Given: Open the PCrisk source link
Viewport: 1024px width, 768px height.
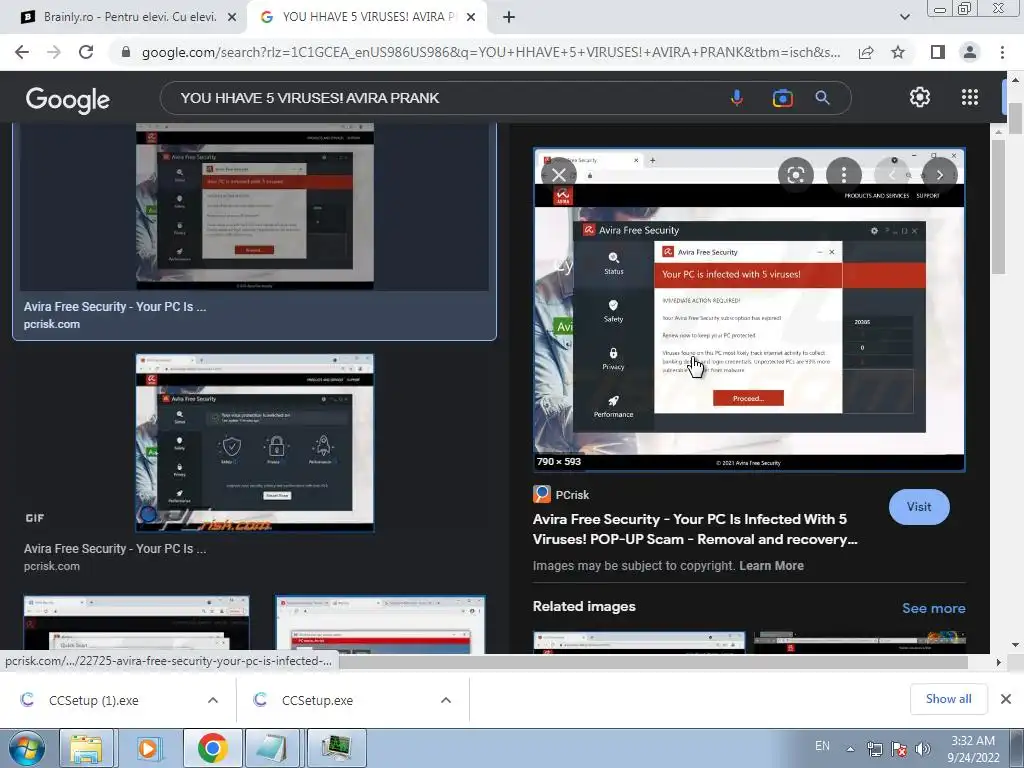Looking at the screenshot, I should 561,494.
